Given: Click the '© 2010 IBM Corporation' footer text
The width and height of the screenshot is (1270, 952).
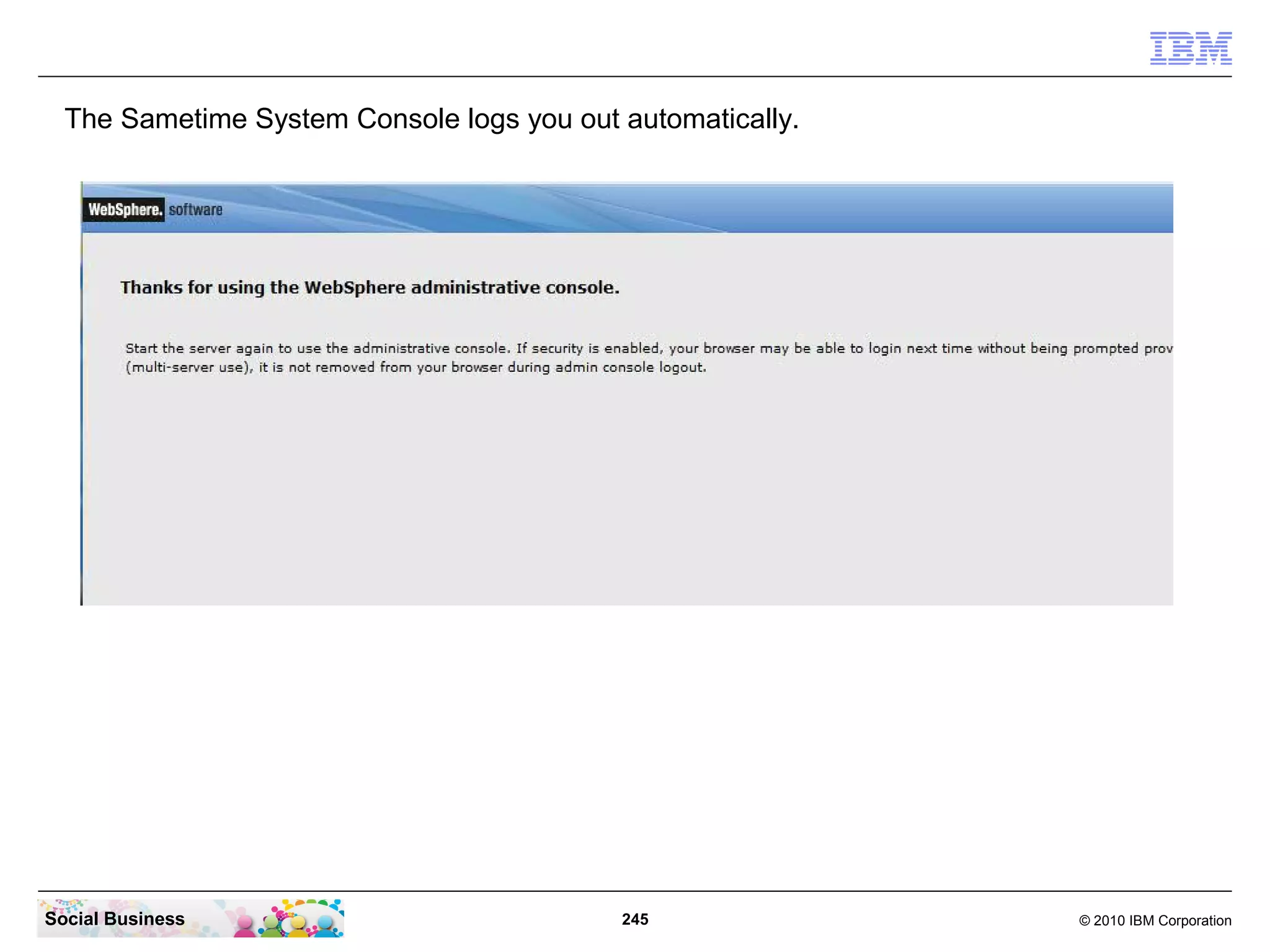Looking at the screenshot, I should 1155,920.
